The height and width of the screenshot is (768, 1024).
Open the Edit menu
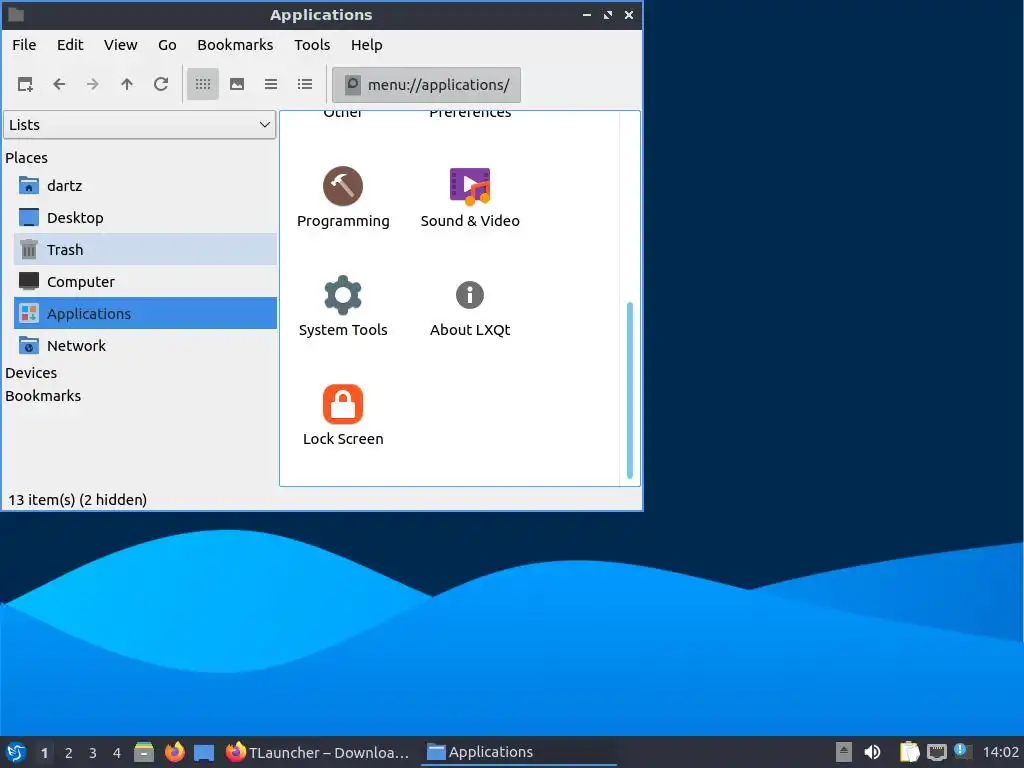tap(70, 45)
